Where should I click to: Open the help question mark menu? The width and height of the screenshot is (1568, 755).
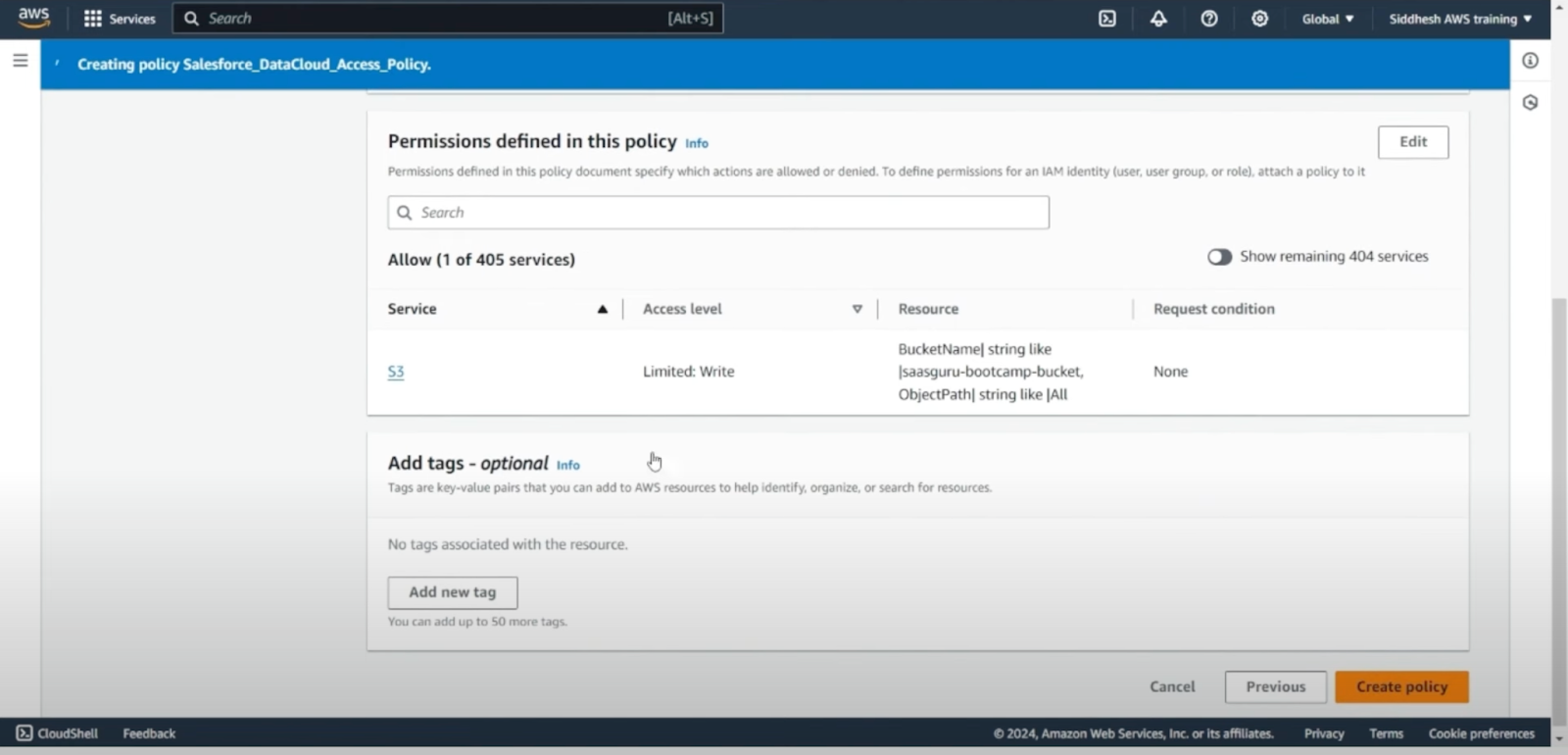[x=1209, y=19]
